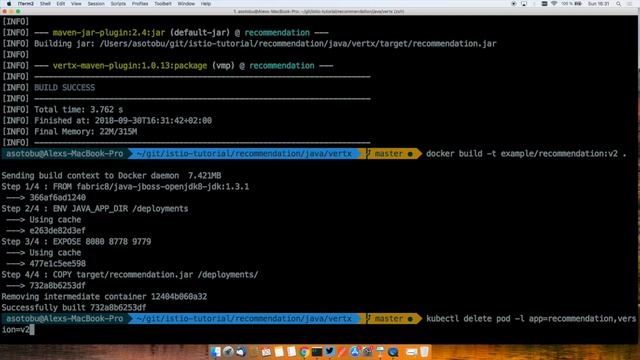Open Notification Center list icon

[630, 4]
